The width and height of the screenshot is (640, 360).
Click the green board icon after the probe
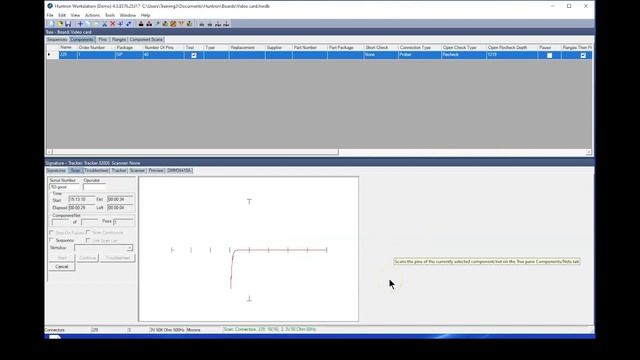[x=165, y=24]
